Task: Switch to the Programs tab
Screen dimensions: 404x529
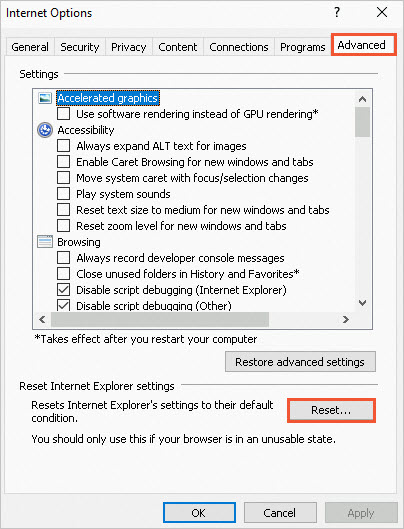Action: coord(302,47)
